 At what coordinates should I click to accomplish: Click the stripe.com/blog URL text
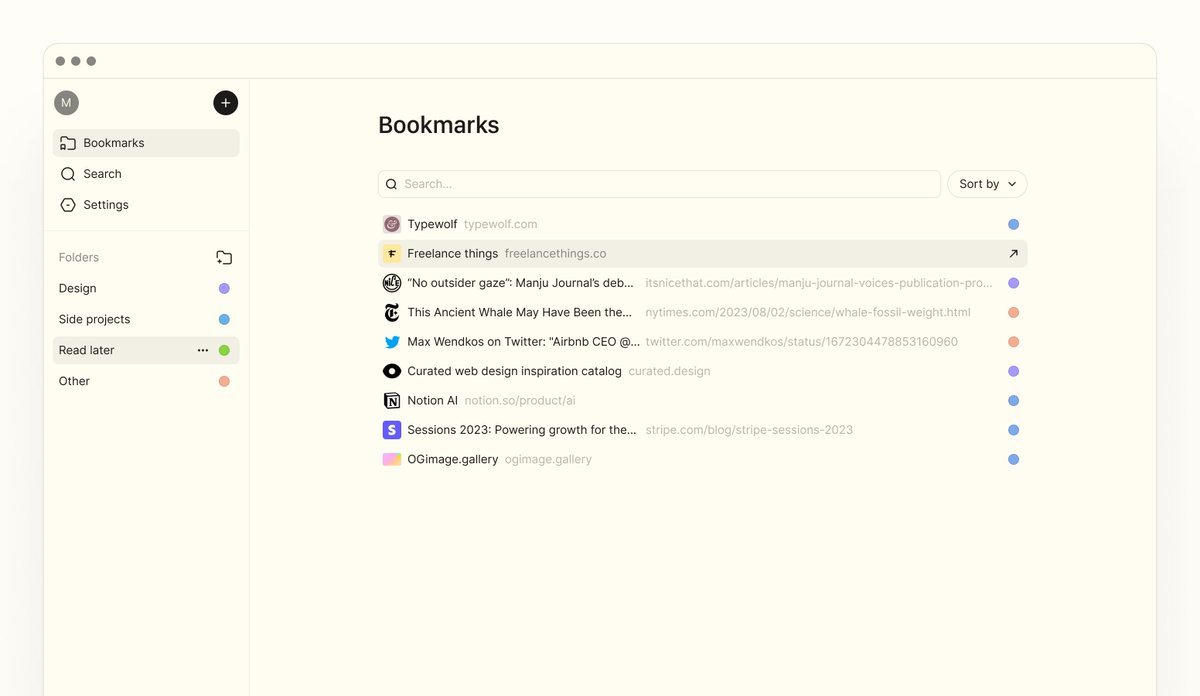coord(748,430)
